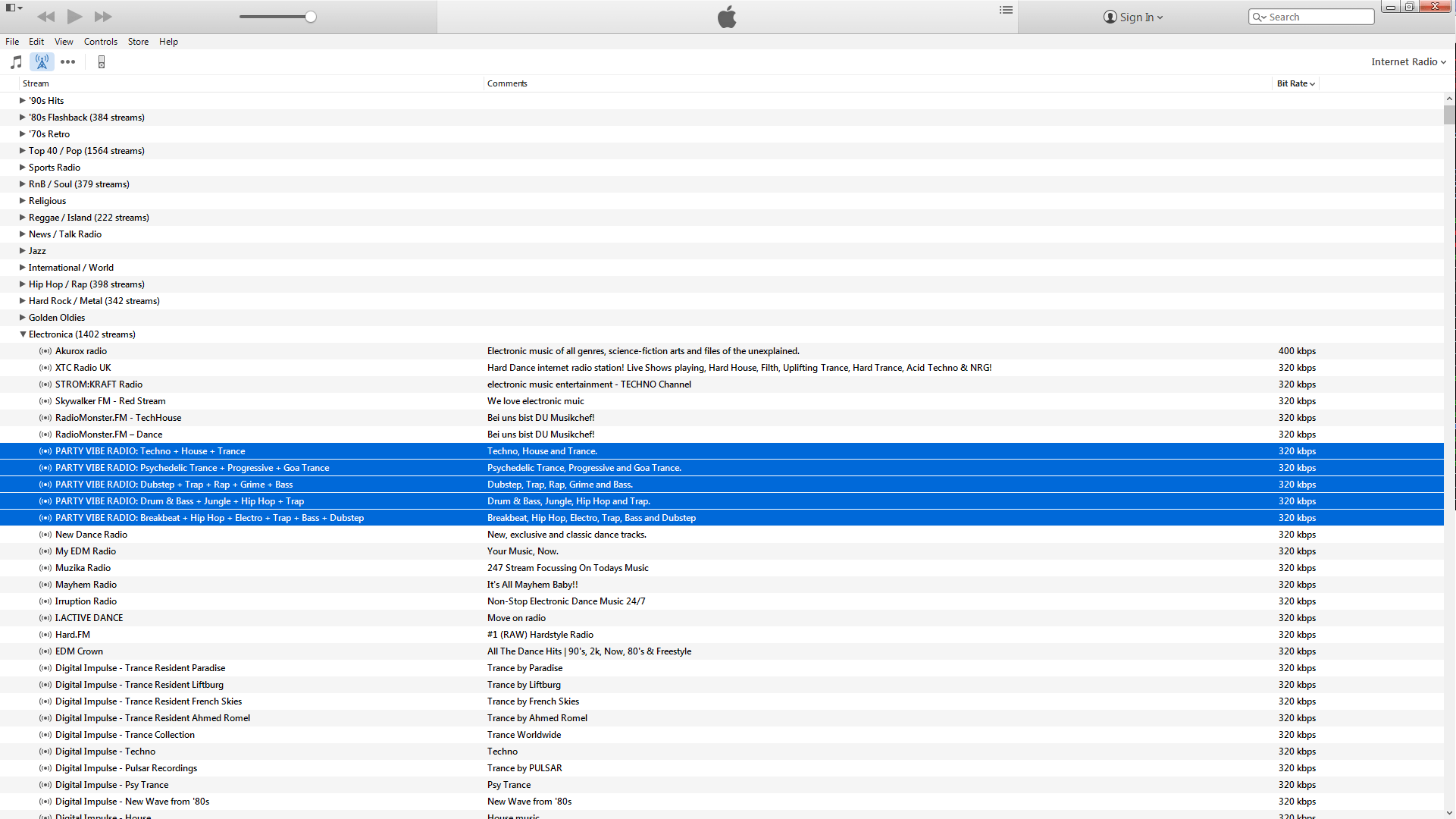Screen dimensions: 1456x819
Task: Click the device phone icon
Action: (x=101, y=62)
